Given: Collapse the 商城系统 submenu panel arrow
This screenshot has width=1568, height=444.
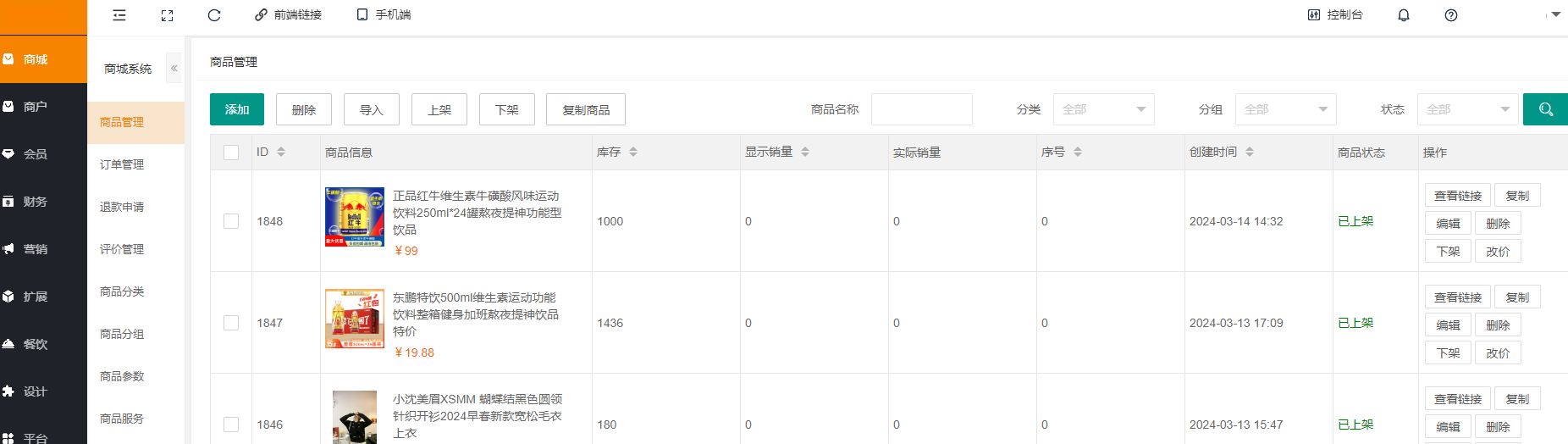Looking at the screenshot, I should [174, 69].
